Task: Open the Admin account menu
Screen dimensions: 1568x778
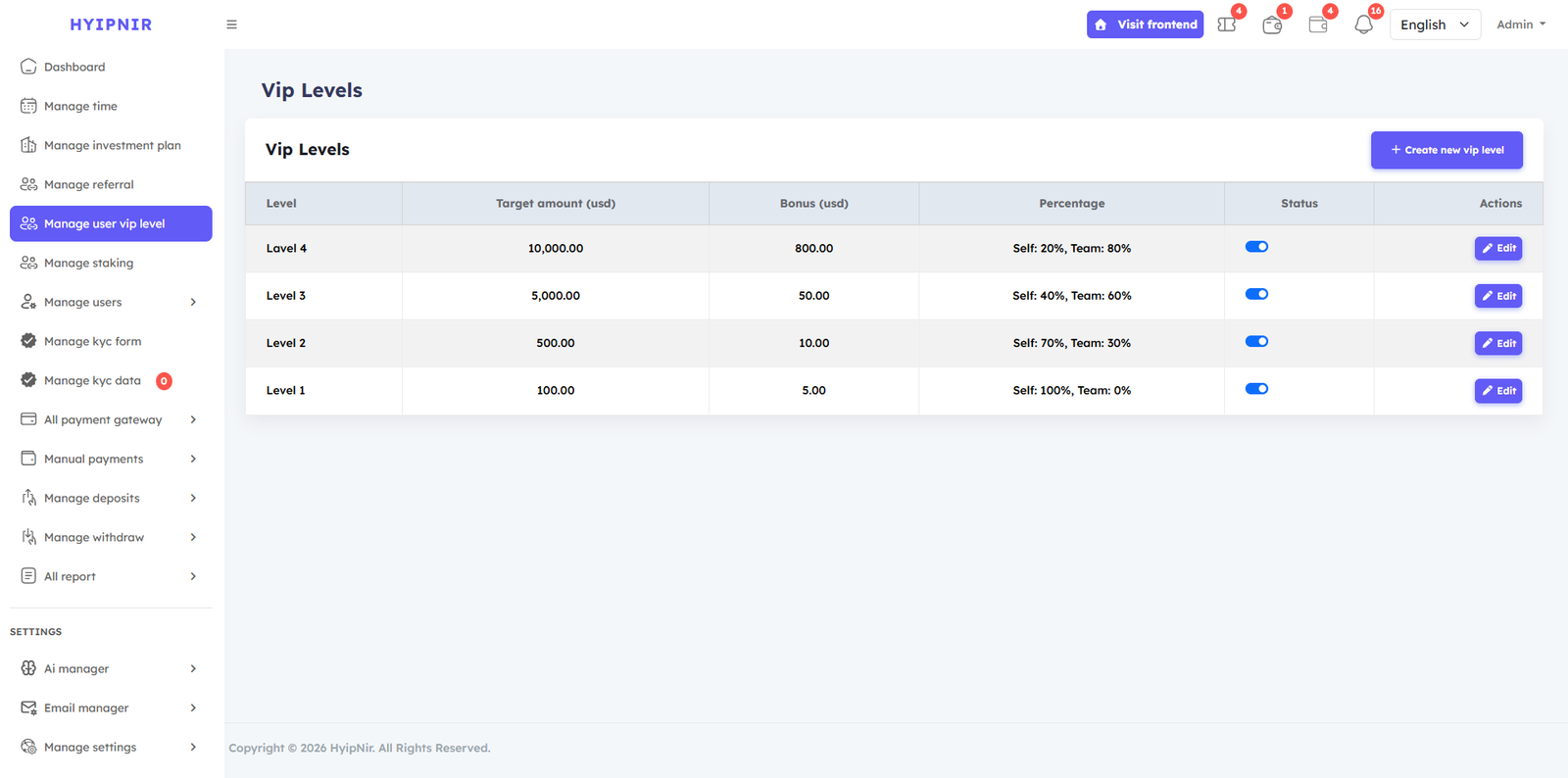Action: pos(1520,24)
